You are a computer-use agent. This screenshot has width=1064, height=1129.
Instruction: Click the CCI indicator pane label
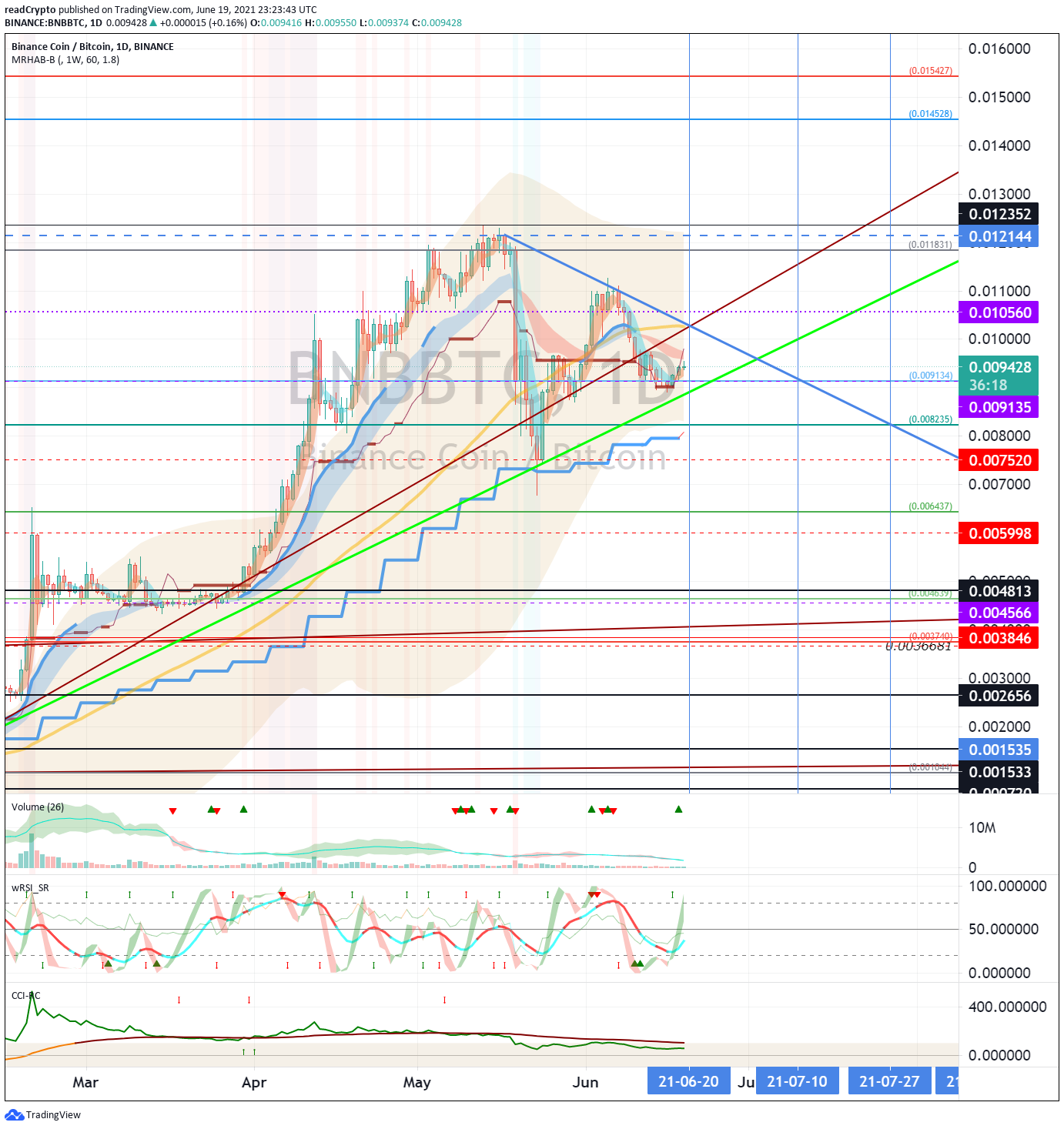25,995
